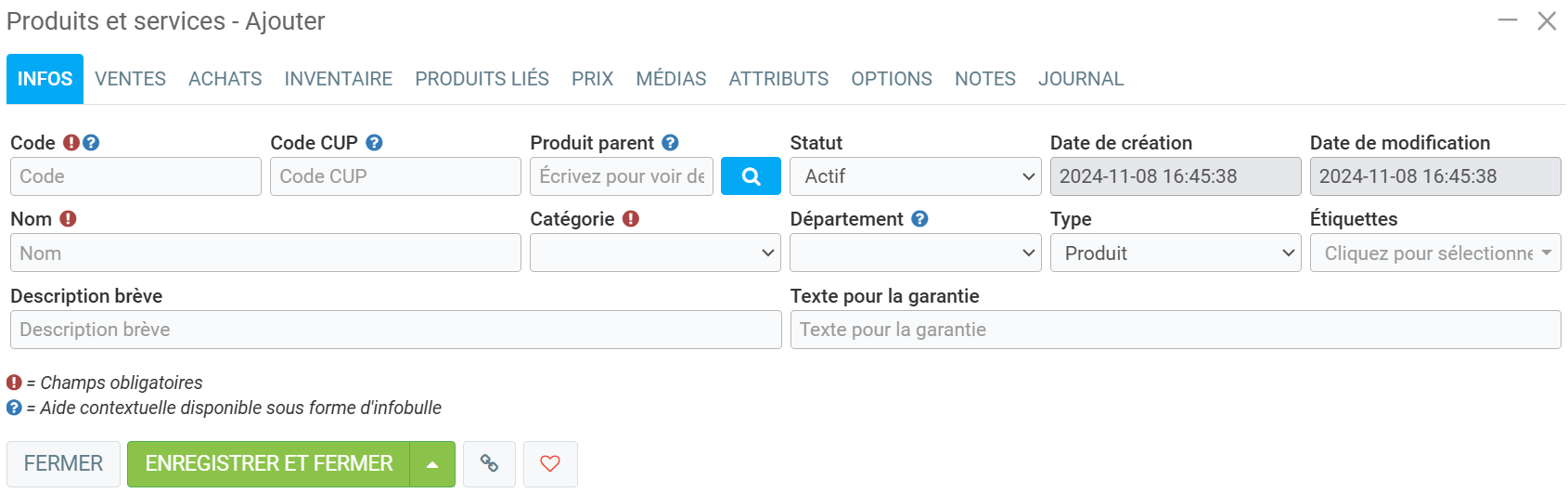Screen dimensions: 1568x493
Task: Switch to the INVENTAIRE tab
Action: click(339, 79)
